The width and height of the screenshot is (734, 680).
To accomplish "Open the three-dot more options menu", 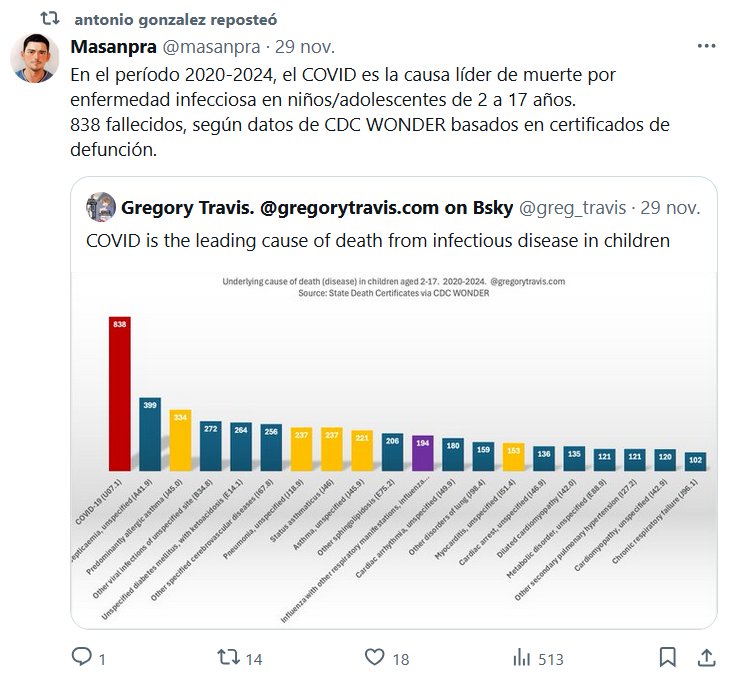I will [705, 47].
